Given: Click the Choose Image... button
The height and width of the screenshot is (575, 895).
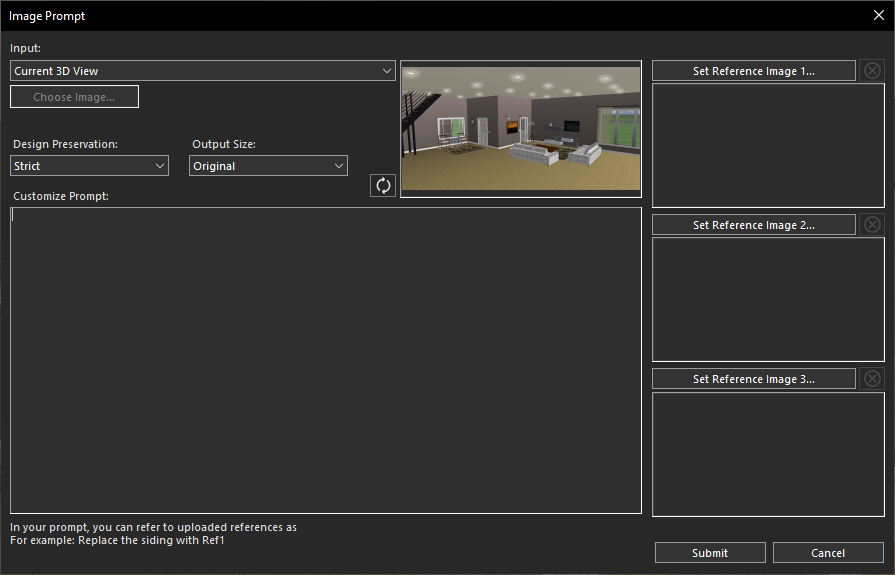Looking at the screenshot, I should (x=74, y=96).
